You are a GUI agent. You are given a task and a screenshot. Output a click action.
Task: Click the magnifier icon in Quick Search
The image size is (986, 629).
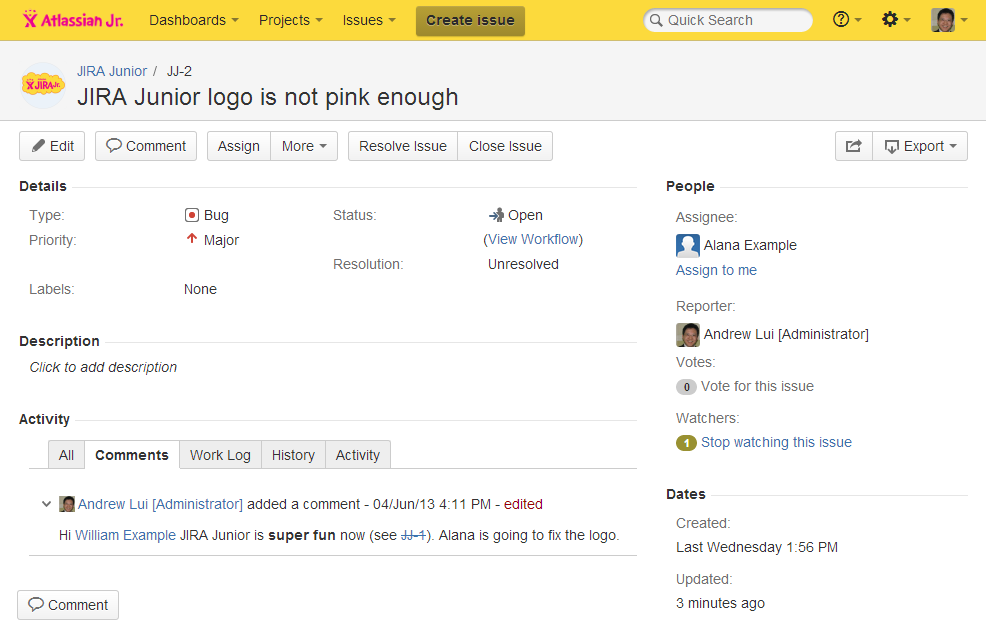point(656,20)
